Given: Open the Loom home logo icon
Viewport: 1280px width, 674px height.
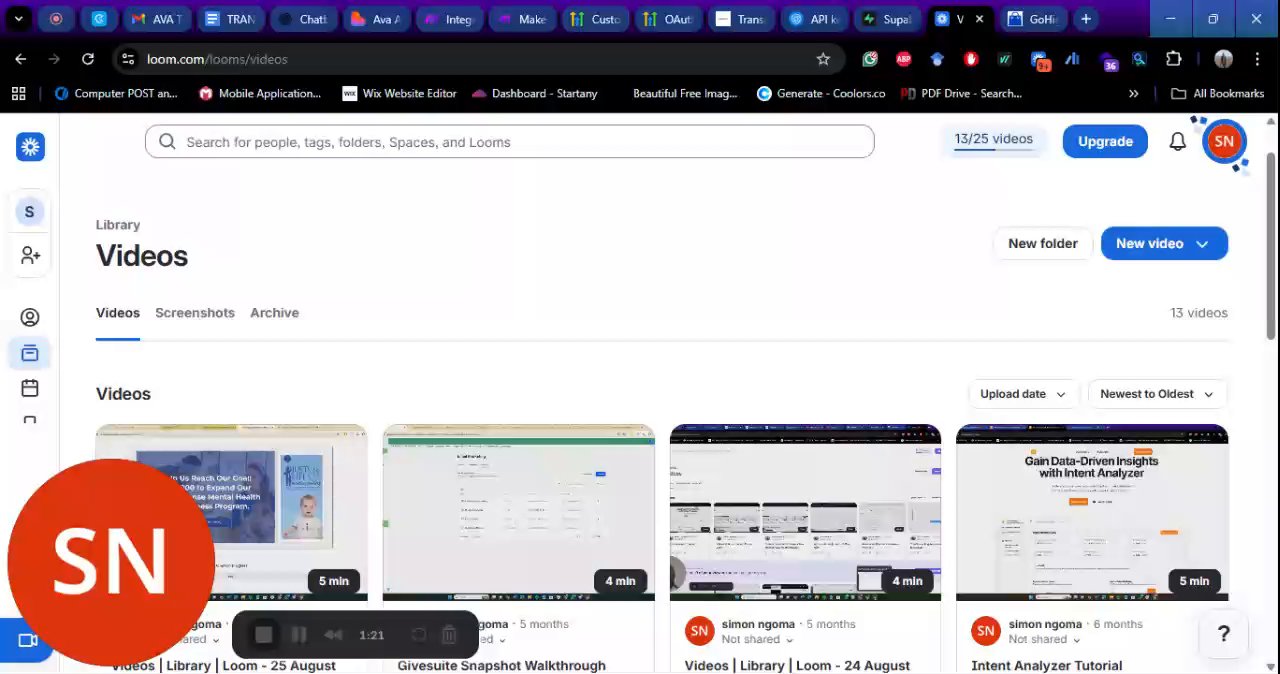Looking at the screenshot, I should [30, 147].
